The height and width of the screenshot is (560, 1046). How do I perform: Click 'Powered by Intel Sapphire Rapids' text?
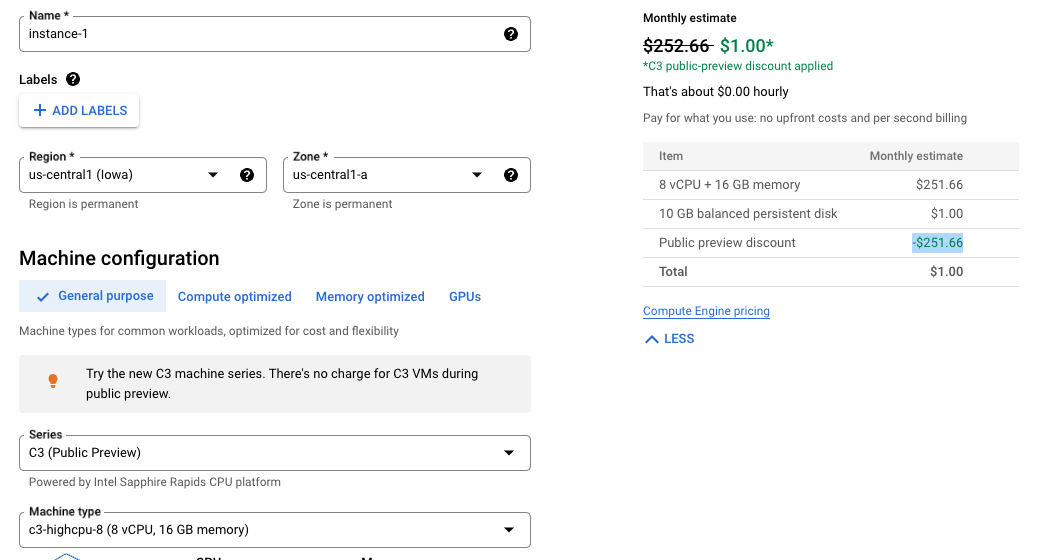click(155, 482)
